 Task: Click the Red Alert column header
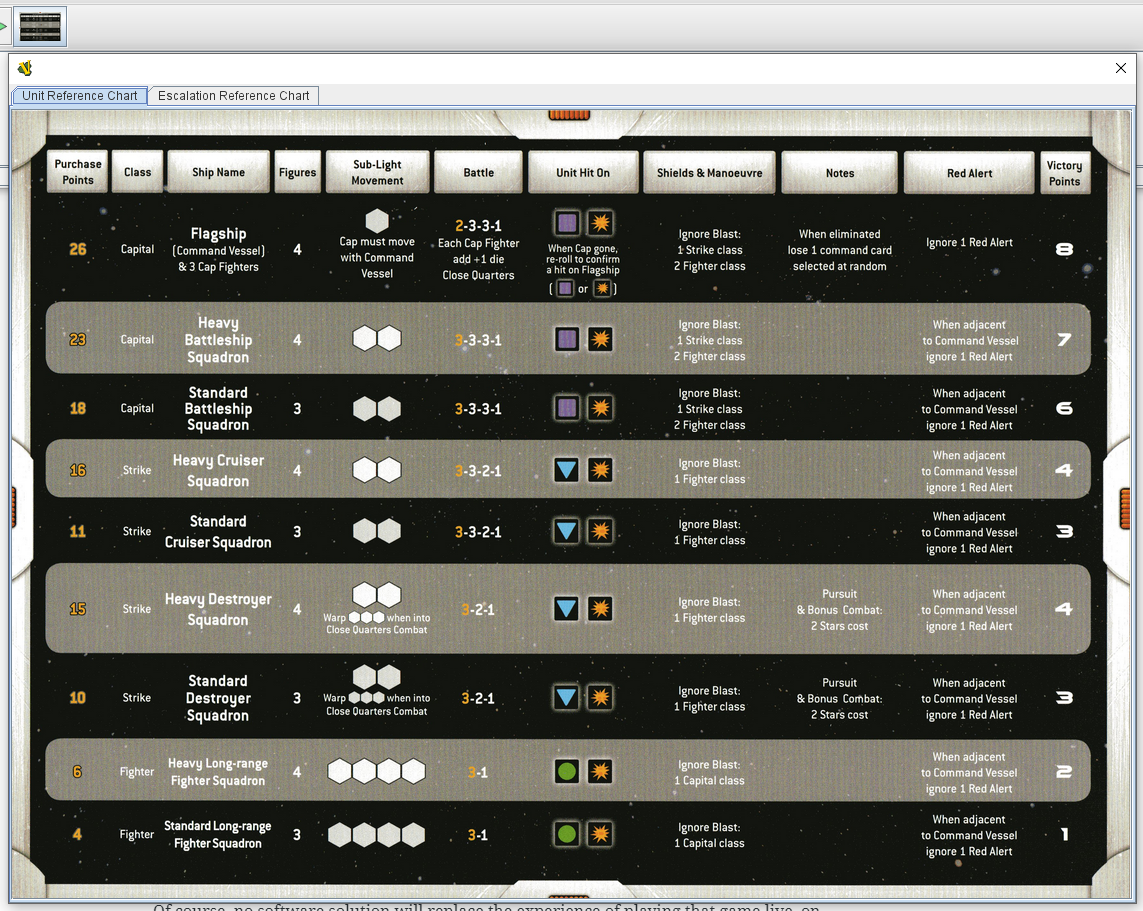pyautogui.click(x=969, y=173)
